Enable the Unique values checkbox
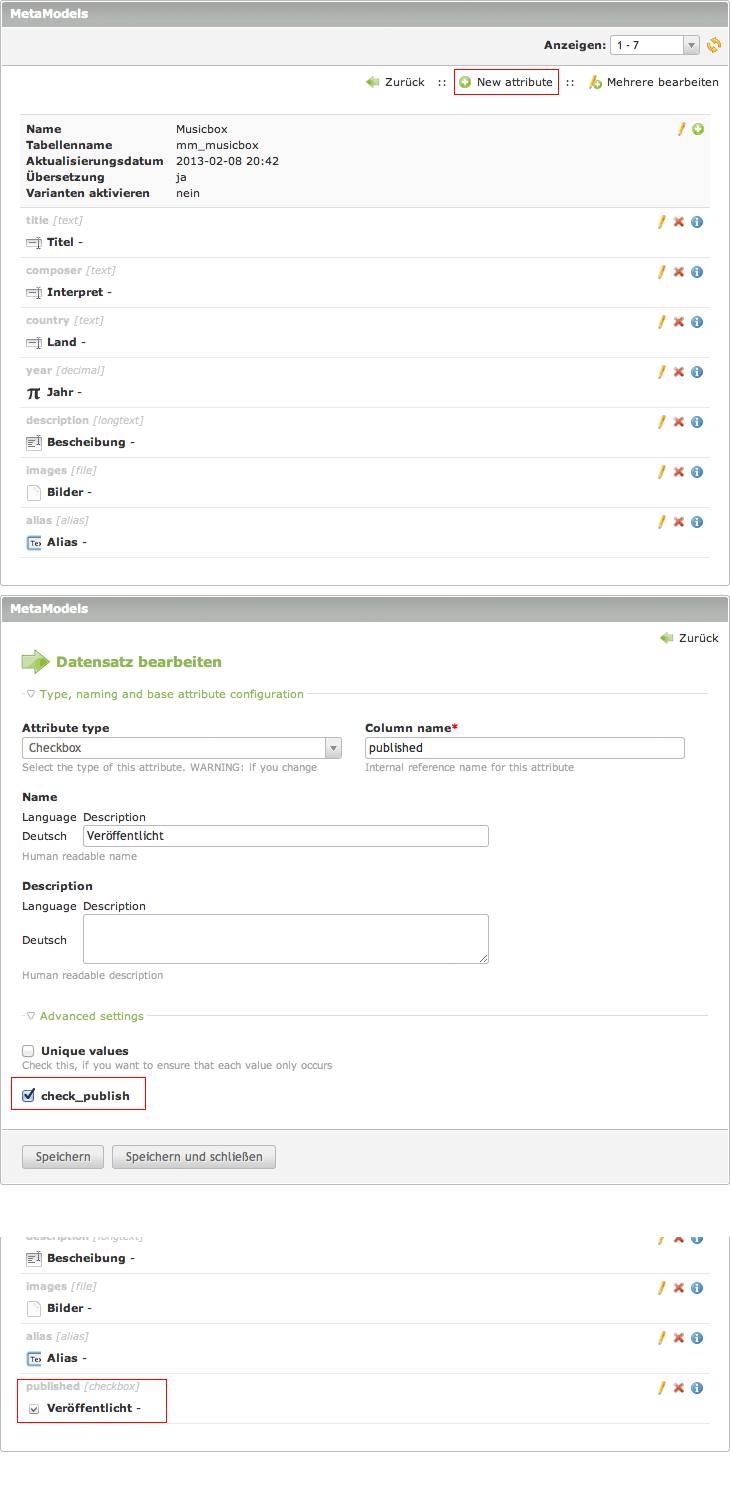The height and width of the screenshot is (1500, 730). click(x=29, y=1051)
